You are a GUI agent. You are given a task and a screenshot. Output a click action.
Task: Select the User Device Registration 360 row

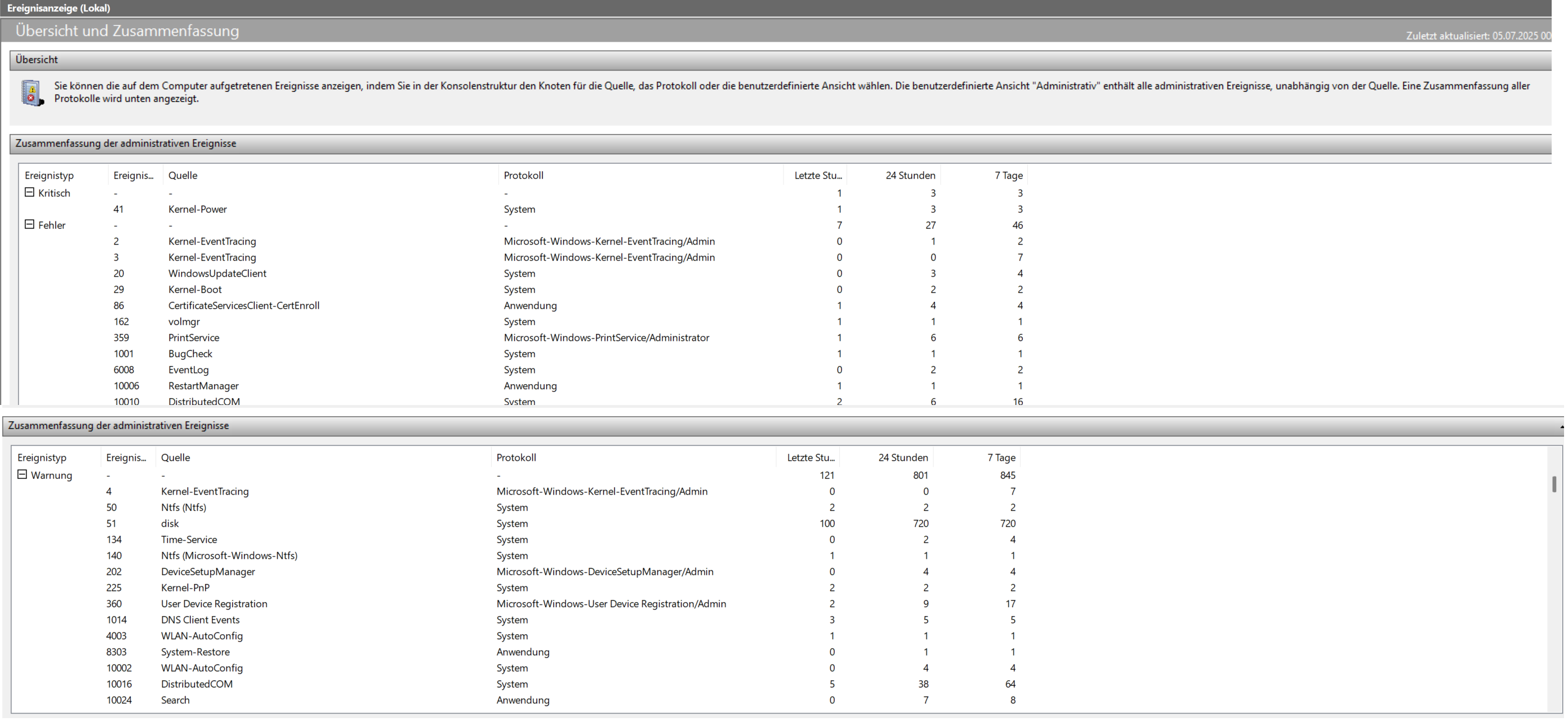pos(213,604)
